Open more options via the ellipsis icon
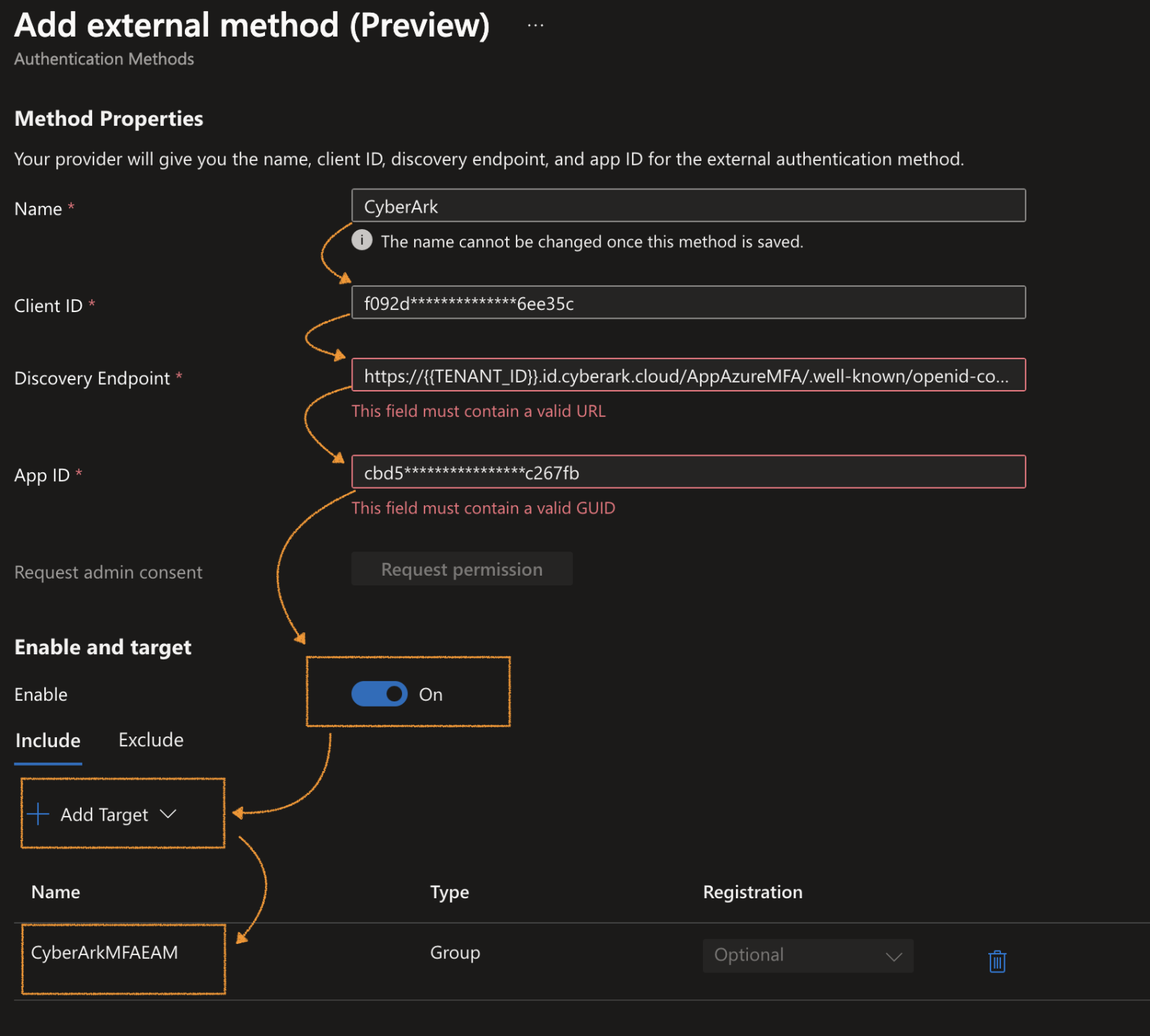The image size is (1150, 1036). point(535,25)
